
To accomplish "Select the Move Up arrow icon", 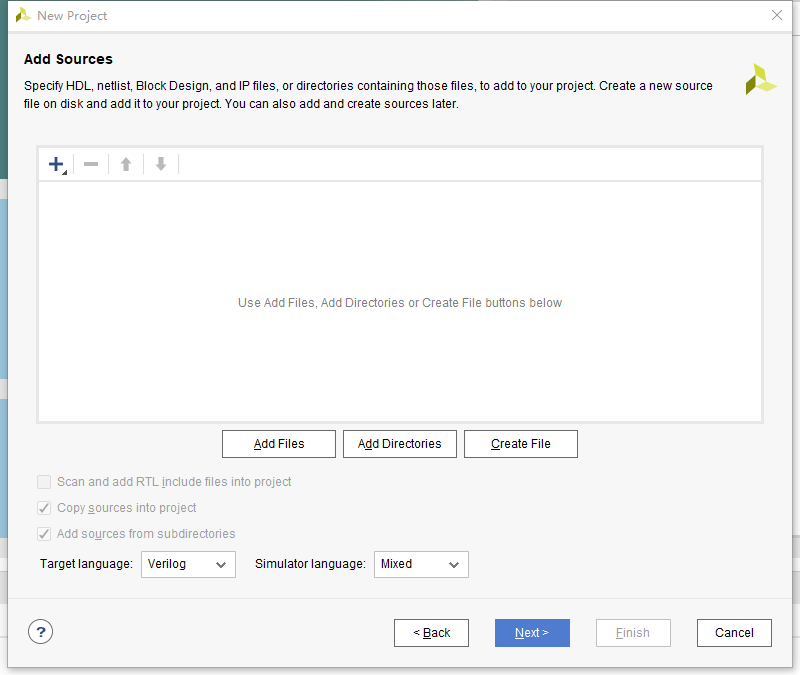I will click(x=125, y=163).
